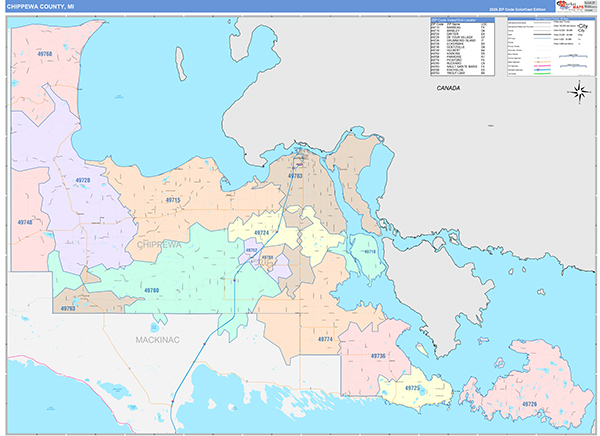Image resolution: width=600 pixels, height=436 pixels.
Task: Select ZIP code label 49725
Action: (412, 388)
